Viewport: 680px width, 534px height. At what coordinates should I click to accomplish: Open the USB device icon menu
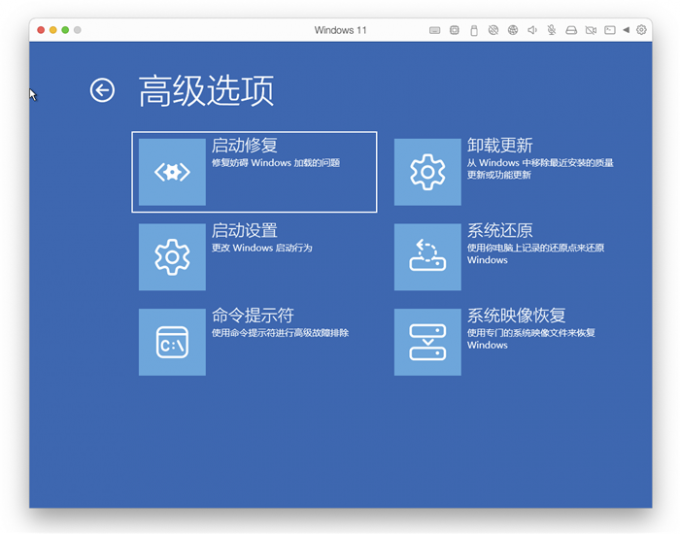click(474, 30)
